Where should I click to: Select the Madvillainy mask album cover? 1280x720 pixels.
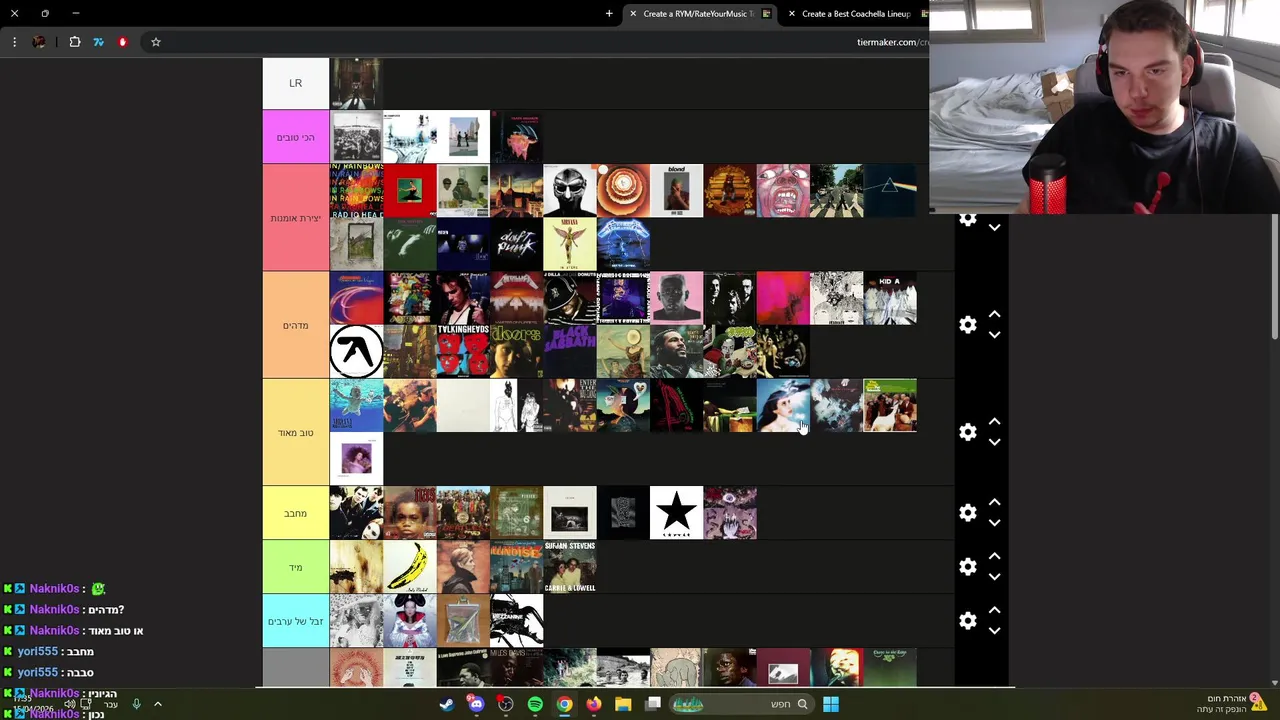point(570,191)
